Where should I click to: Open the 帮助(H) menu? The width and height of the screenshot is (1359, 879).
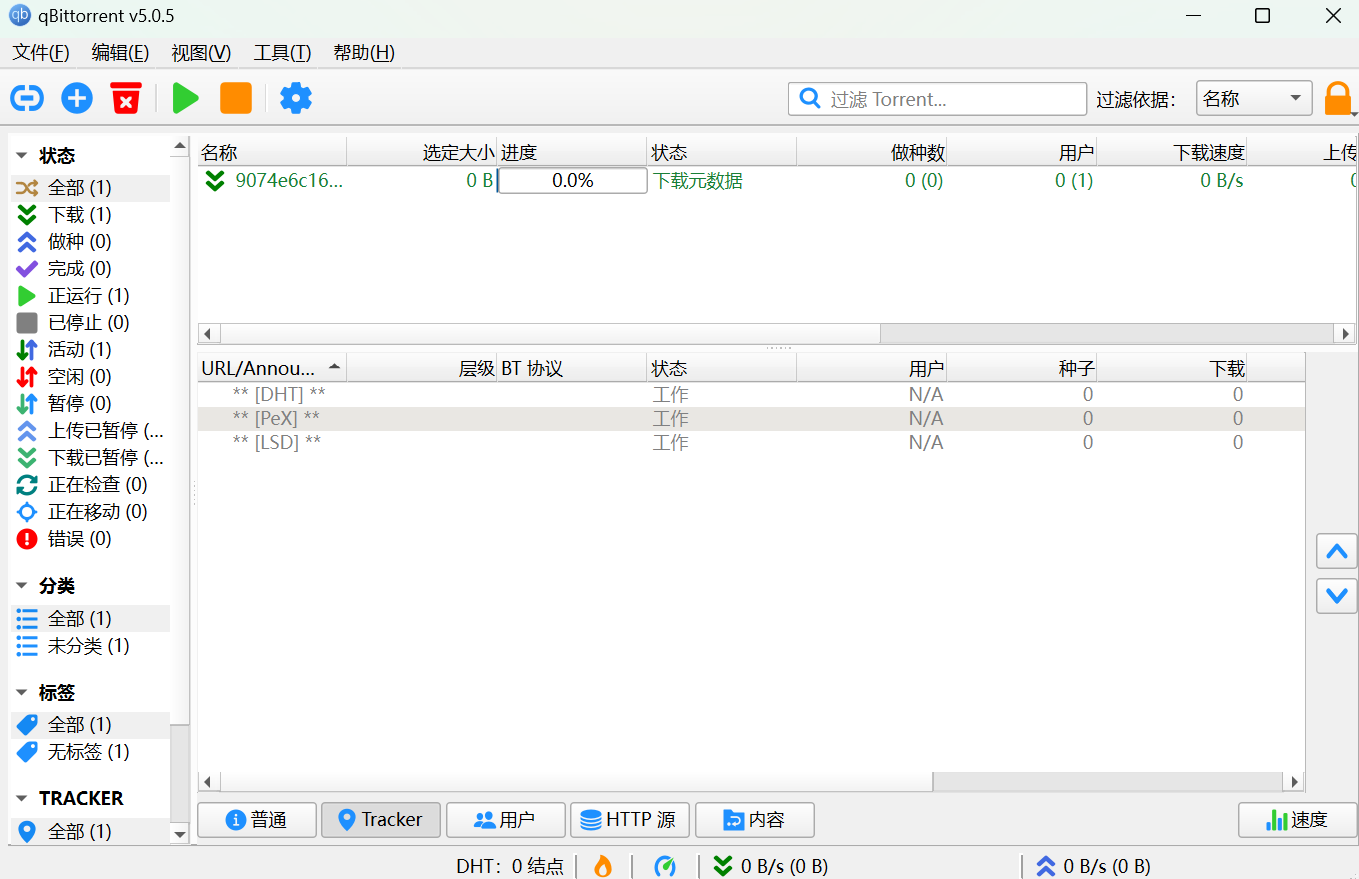pos(364,53)
